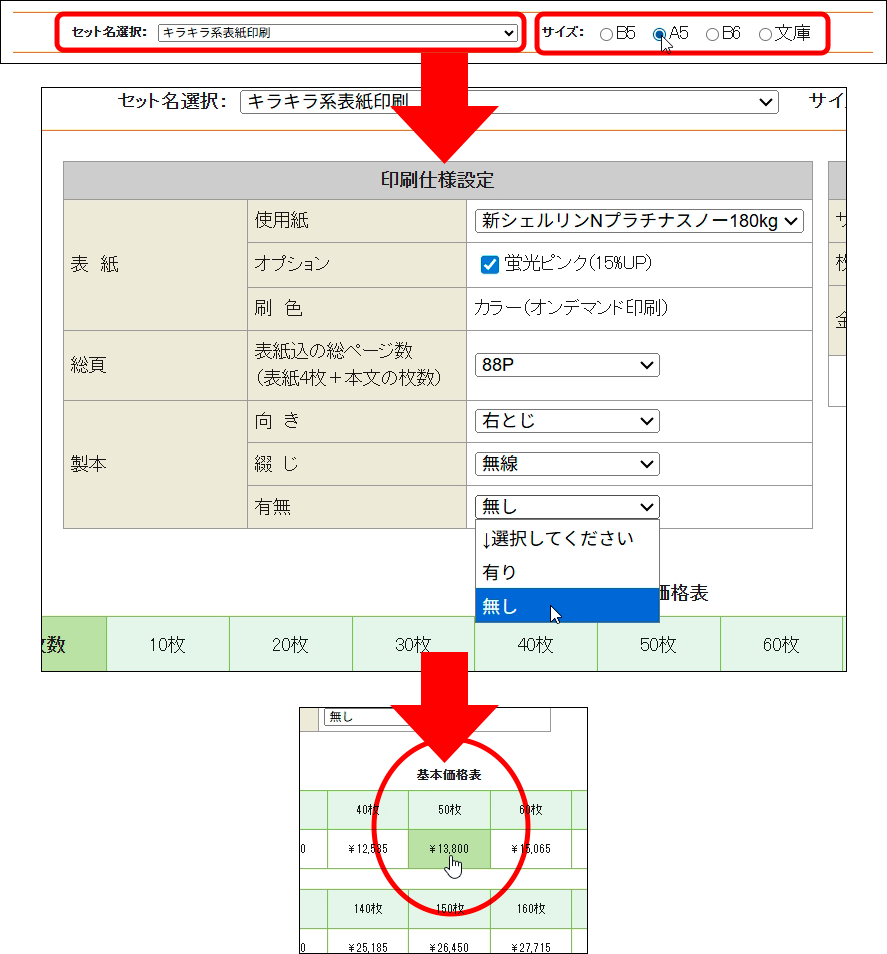Image resolution: width=887 pixels, height=954 pixels.
Task: Select the ¥27,715 price cell
Action: (x=531, y=942)
